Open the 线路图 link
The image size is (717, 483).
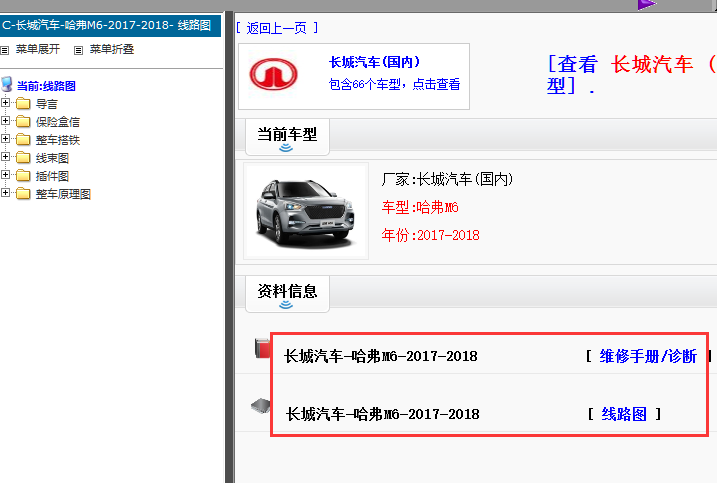[x=624, y=414]
